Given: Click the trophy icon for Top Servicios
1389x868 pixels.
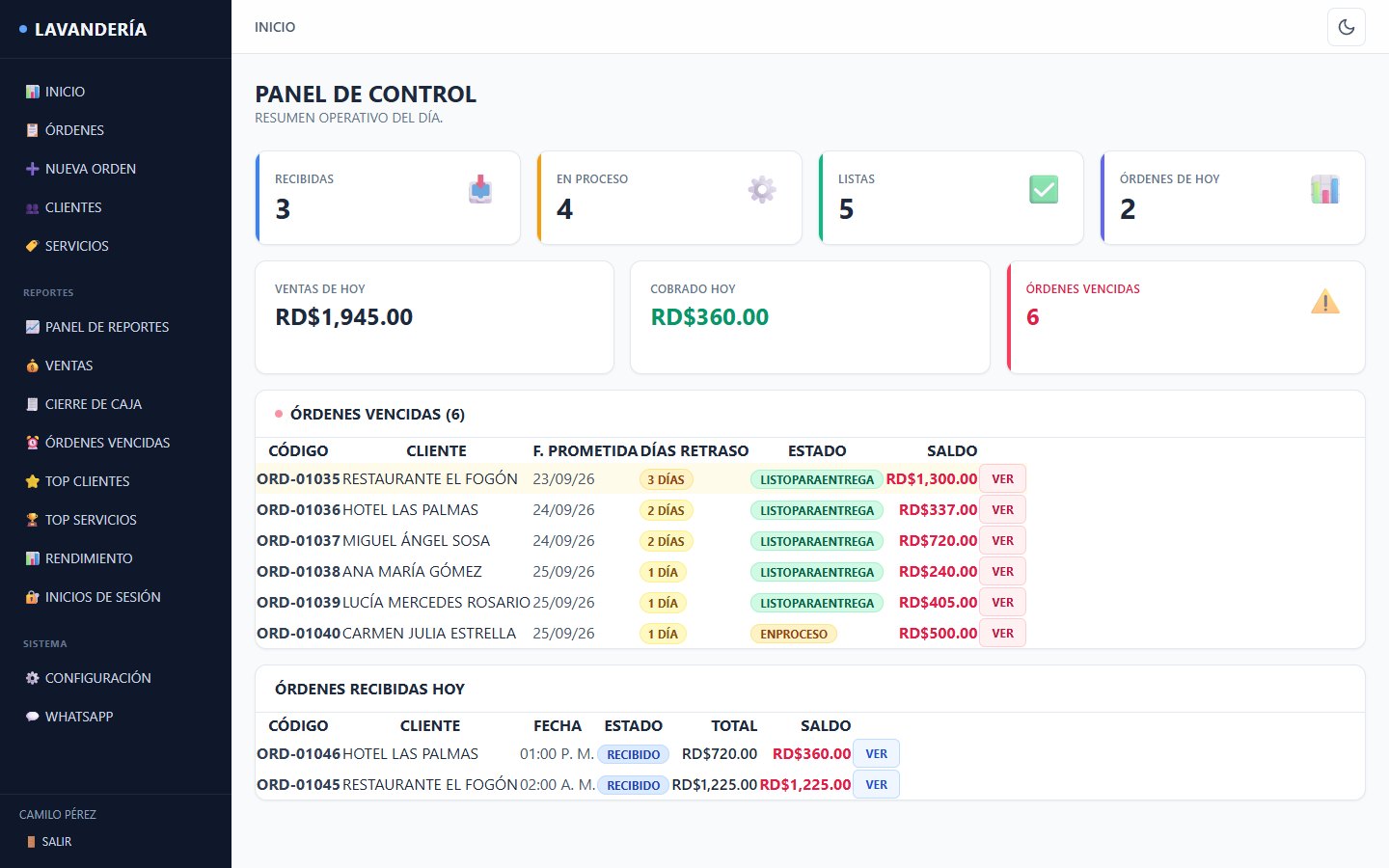Looking at the screenshot, I should (x=33, y=520).
